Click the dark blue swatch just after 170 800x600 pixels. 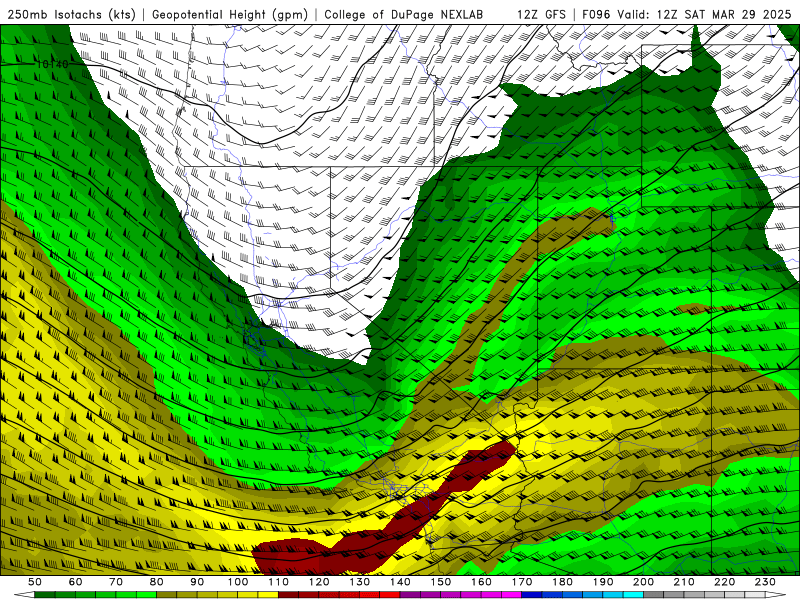(x=531, y=595)
